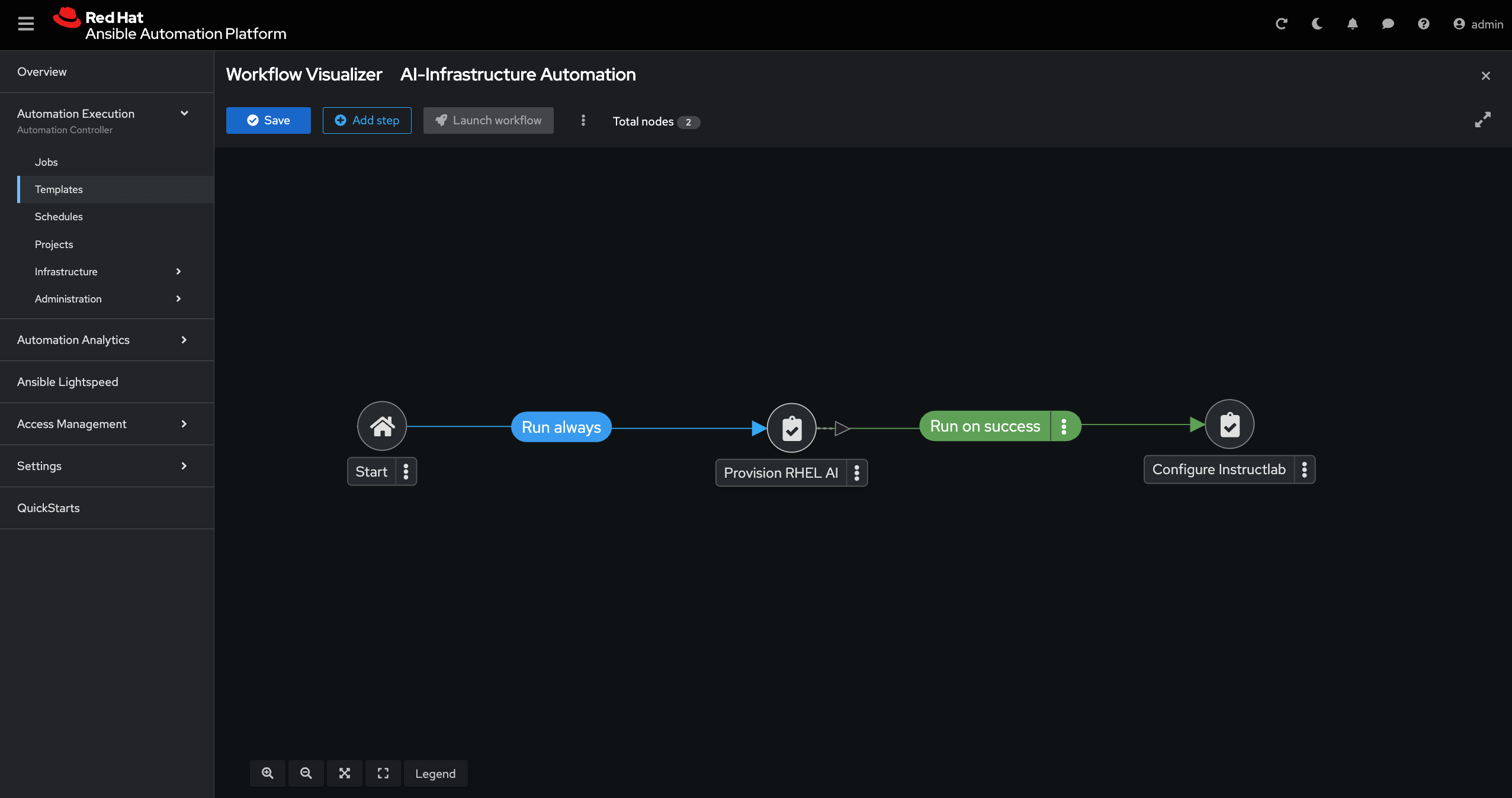Add a step to the workflow

pyautogui.click(x=367, y=120)
